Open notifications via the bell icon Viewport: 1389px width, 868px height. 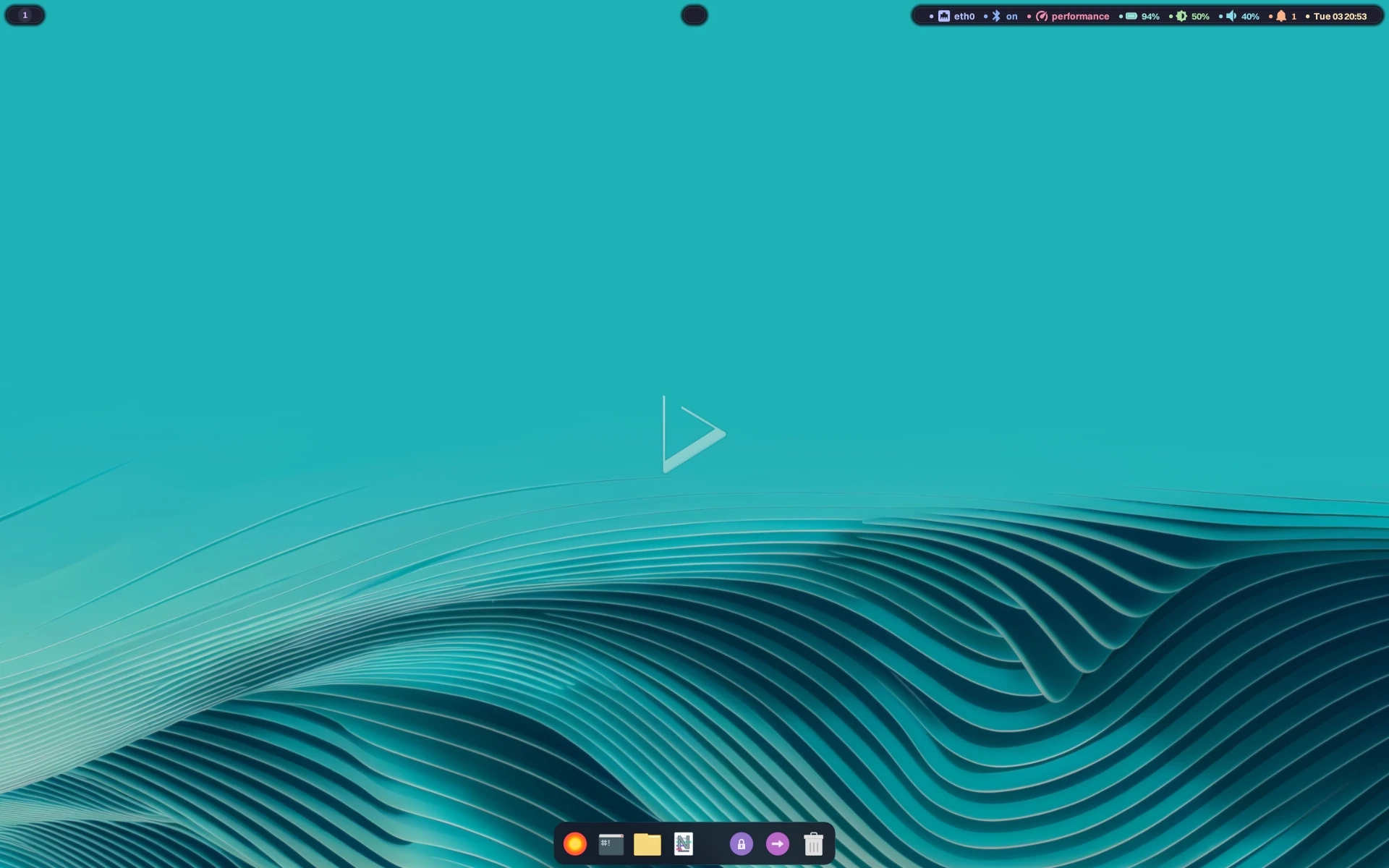[x=1280, y=15]
